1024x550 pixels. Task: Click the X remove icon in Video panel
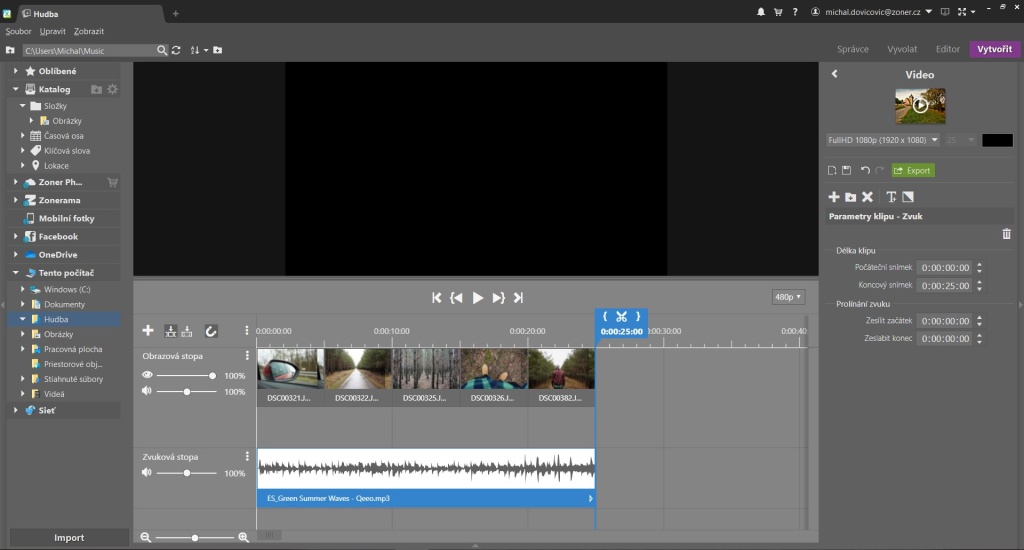867,197
